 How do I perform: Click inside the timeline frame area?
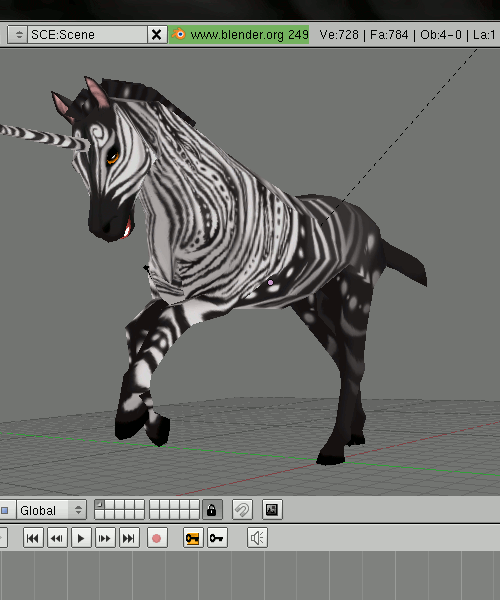pos(250,576)
